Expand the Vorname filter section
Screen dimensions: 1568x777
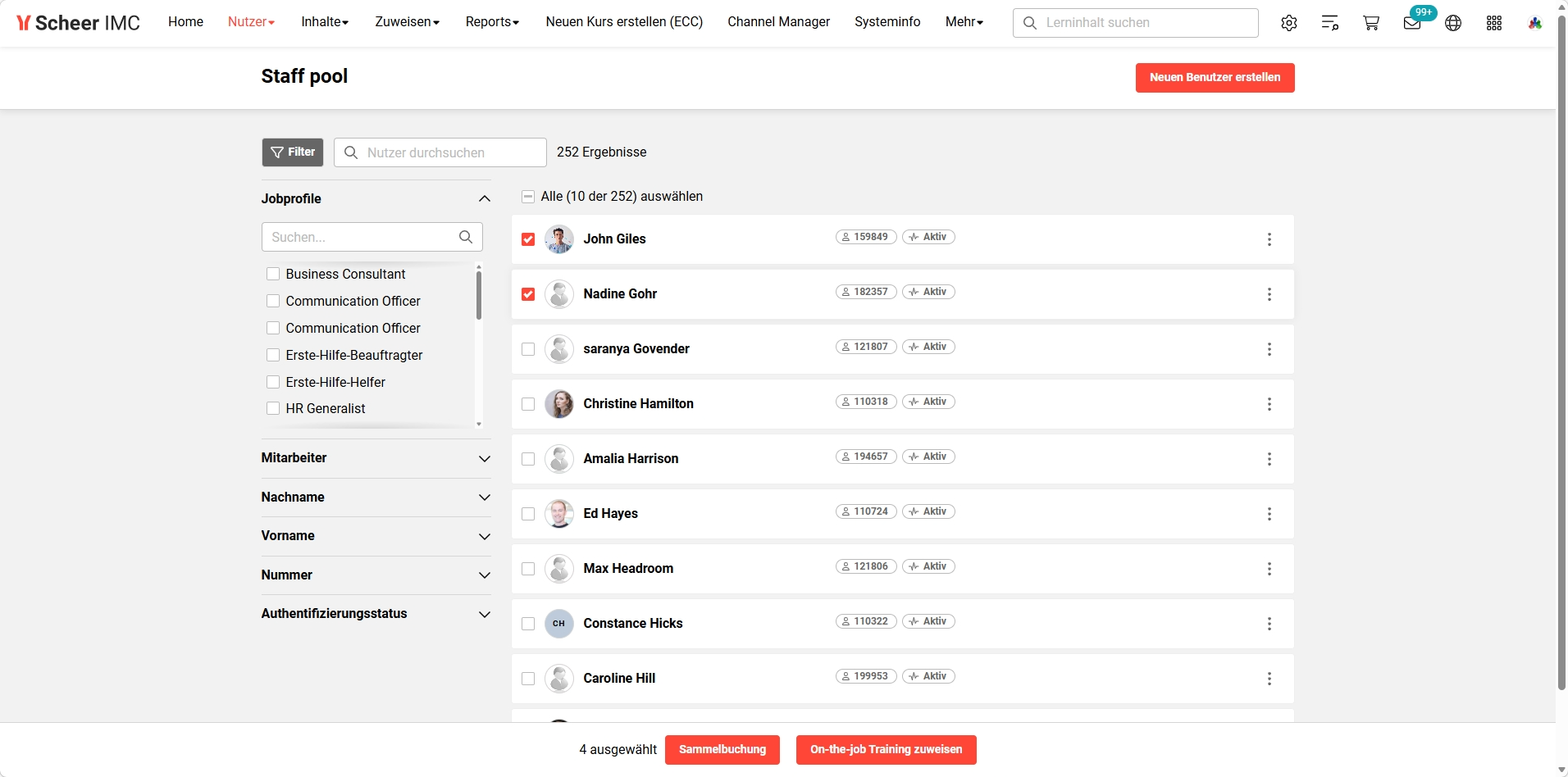point(485,536)
